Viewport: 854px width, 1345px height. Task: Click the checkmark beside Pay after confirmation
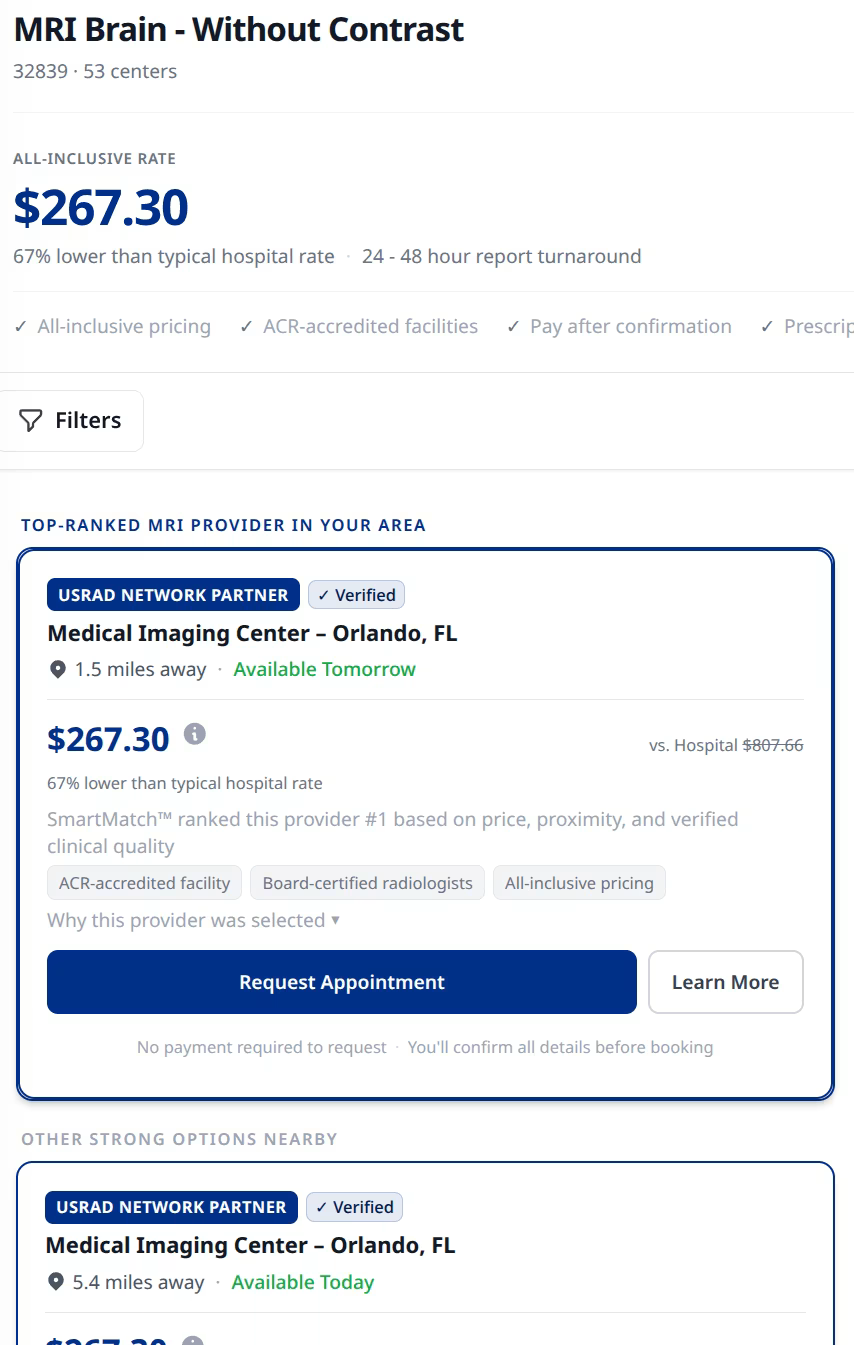[x=513, y=326]
